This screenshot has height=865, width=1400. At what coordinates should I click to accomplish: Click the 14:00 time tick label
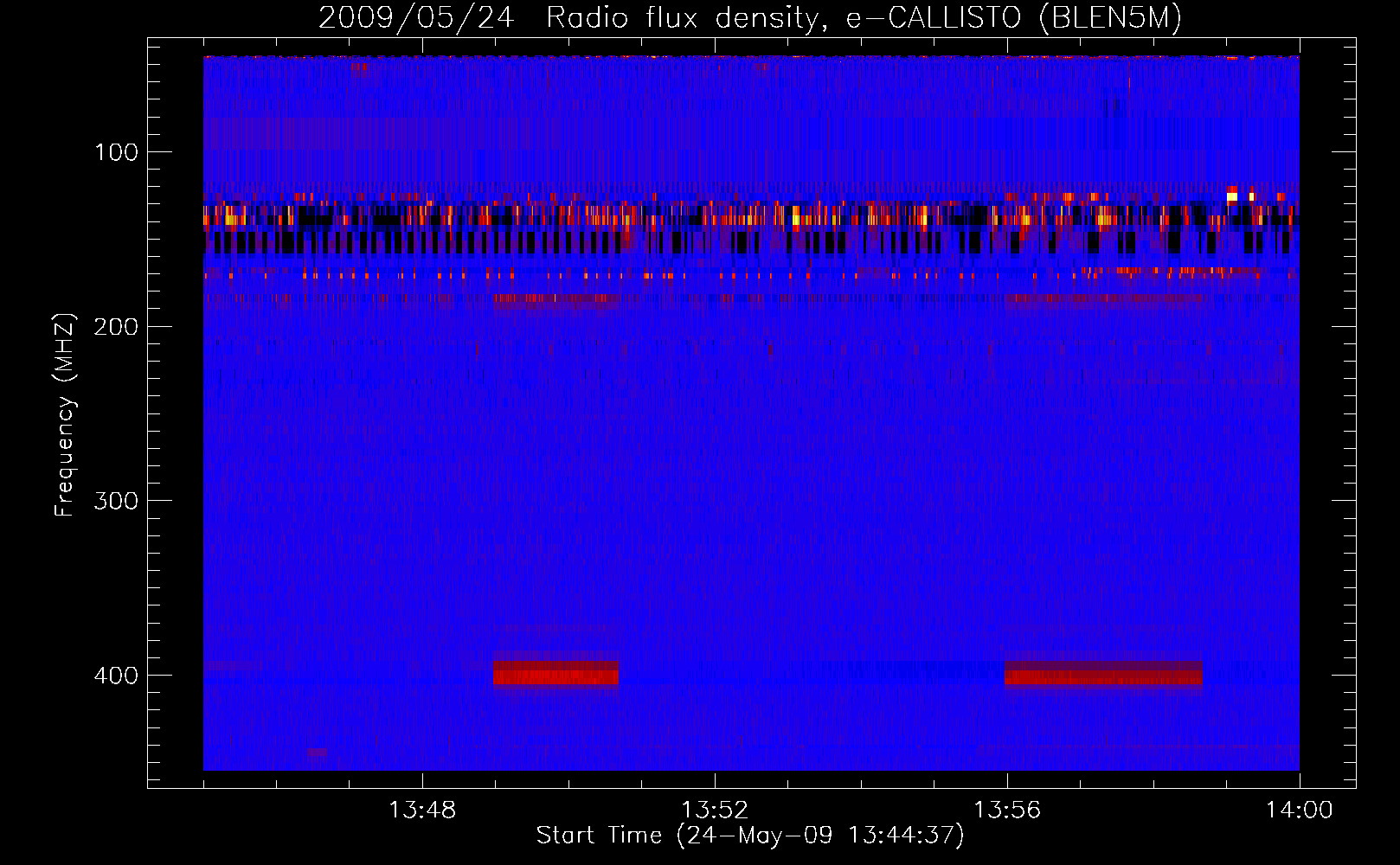(1300, 811)
